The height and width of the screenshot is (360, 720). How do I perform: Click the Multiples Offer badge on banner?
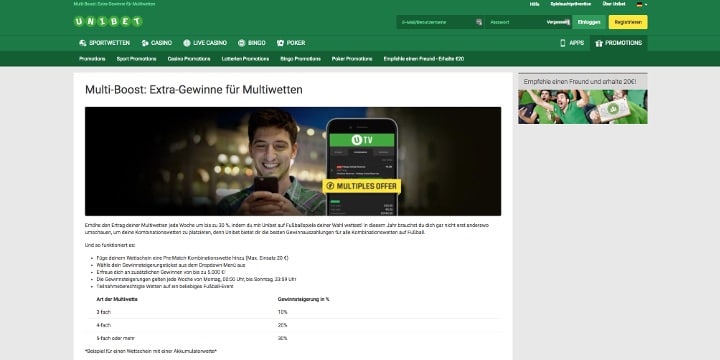(361, 186)
